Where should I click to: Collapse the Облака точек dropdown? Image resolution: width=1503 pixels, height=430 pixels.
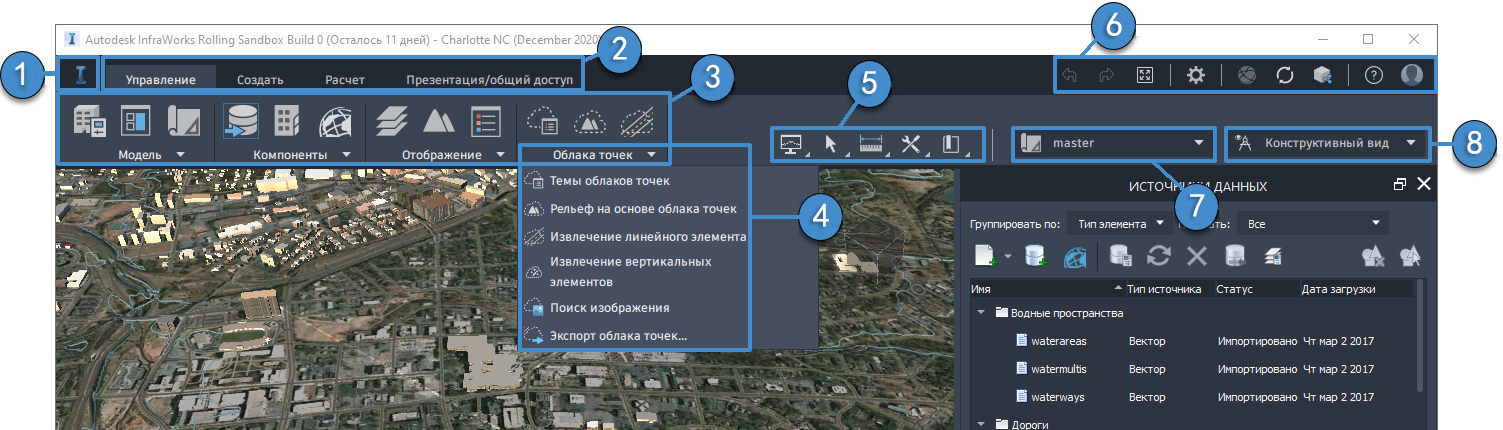651,155
